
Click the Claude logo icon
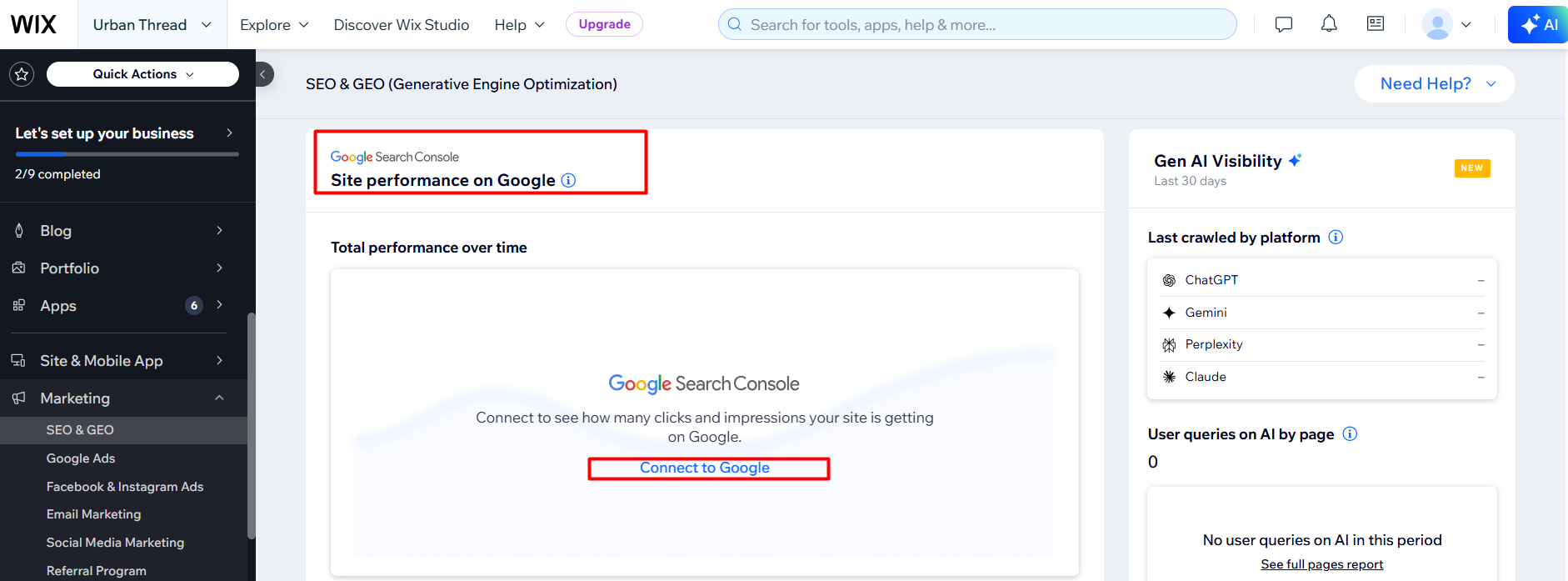[1169, 377]
